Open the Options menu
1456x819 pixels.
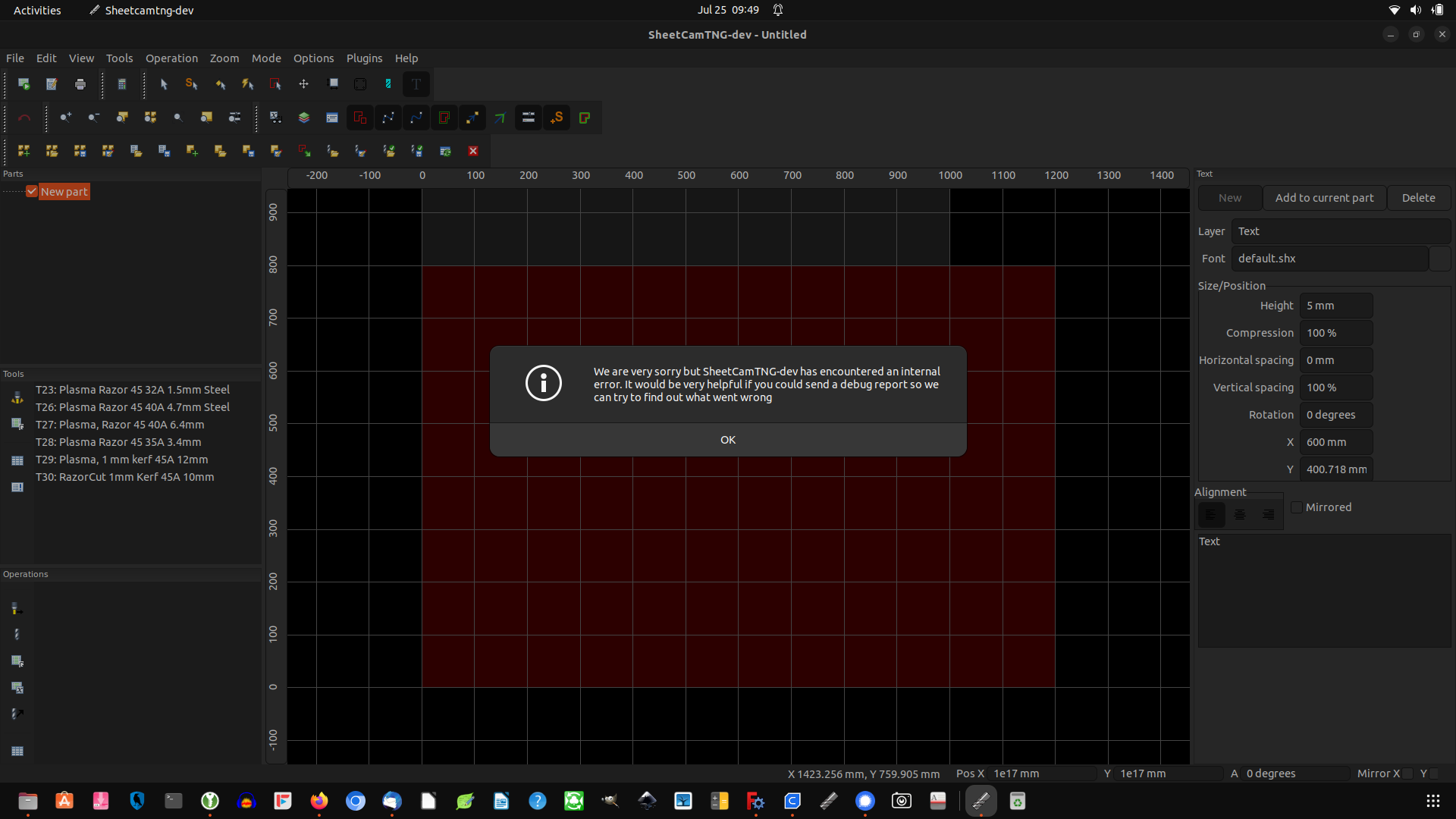[x=313, y=58]
